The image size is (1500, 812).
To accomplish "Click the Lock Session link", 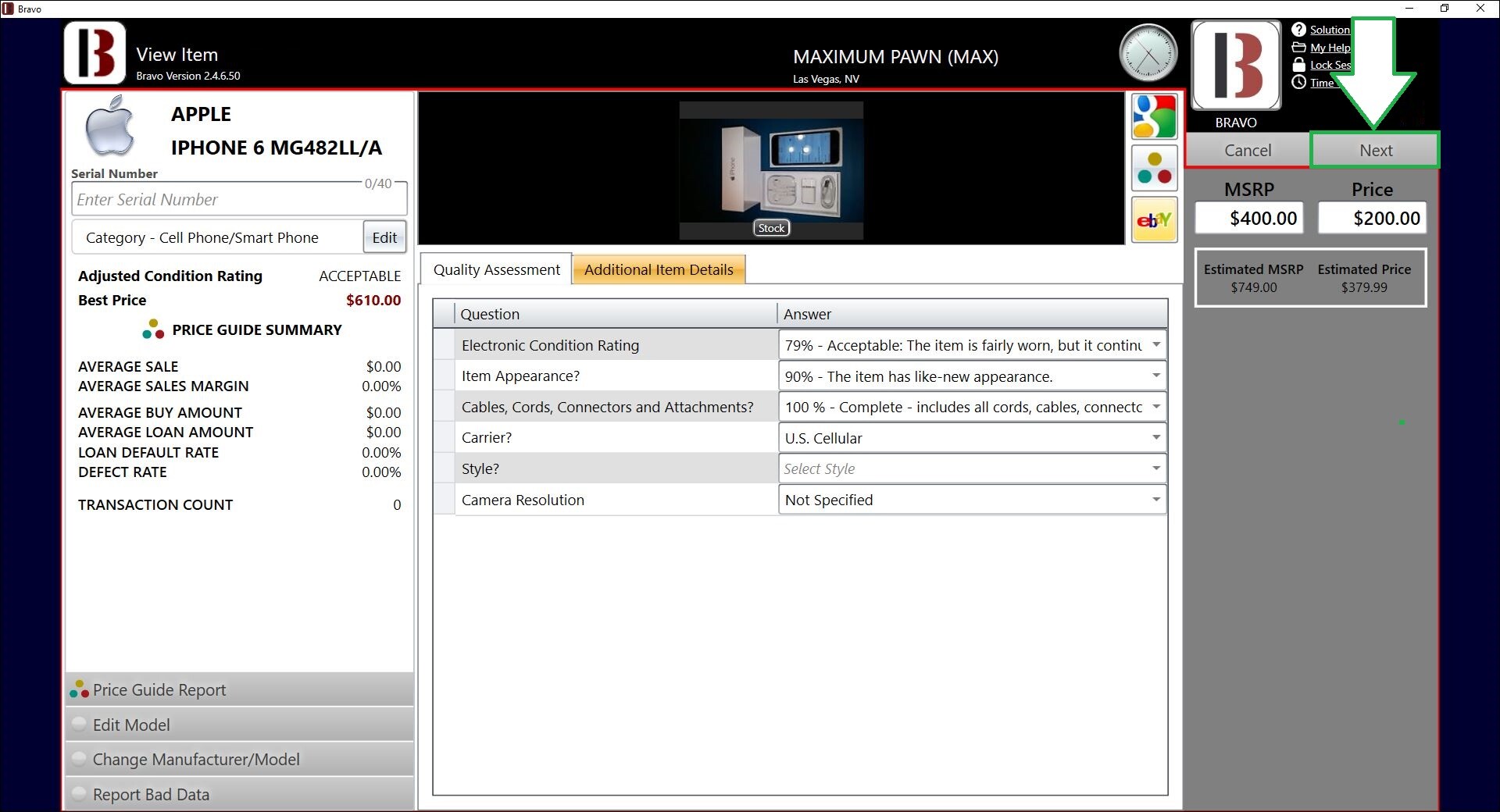I will [x=1330, y=65].
